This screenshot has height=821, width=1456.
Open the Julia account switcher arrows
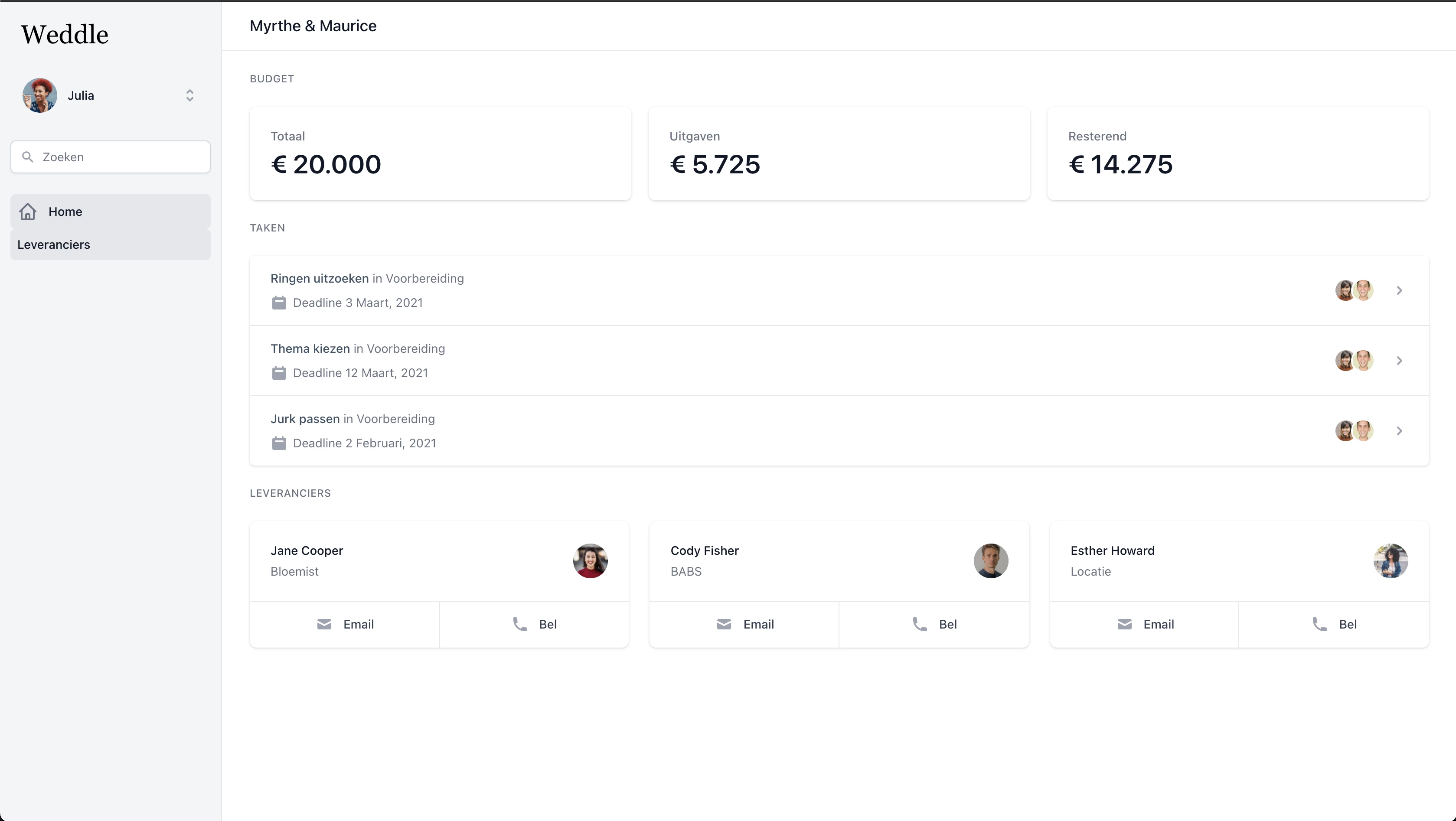(x=190, y=95)
